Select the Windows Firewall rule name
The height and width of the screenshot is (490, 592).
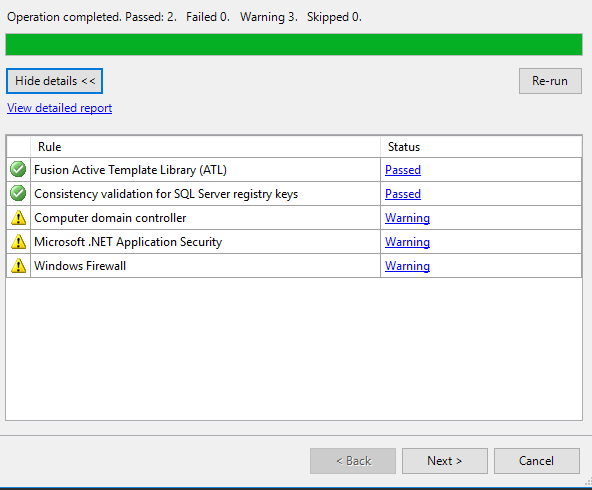click(80, 266)
